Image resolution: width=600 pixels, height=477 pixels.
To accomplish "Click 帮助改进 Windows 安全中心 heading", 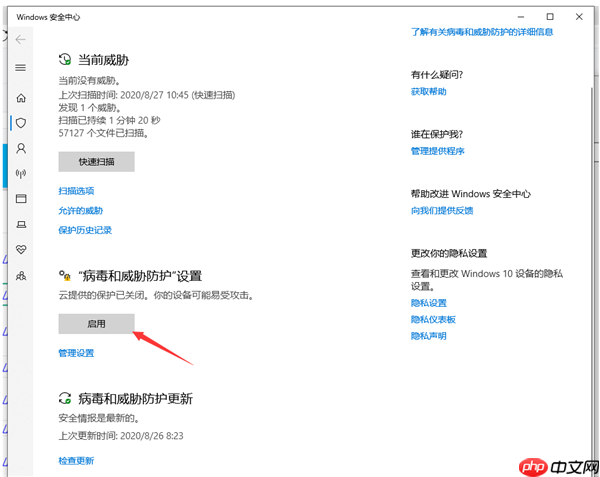I will point(471,194).
